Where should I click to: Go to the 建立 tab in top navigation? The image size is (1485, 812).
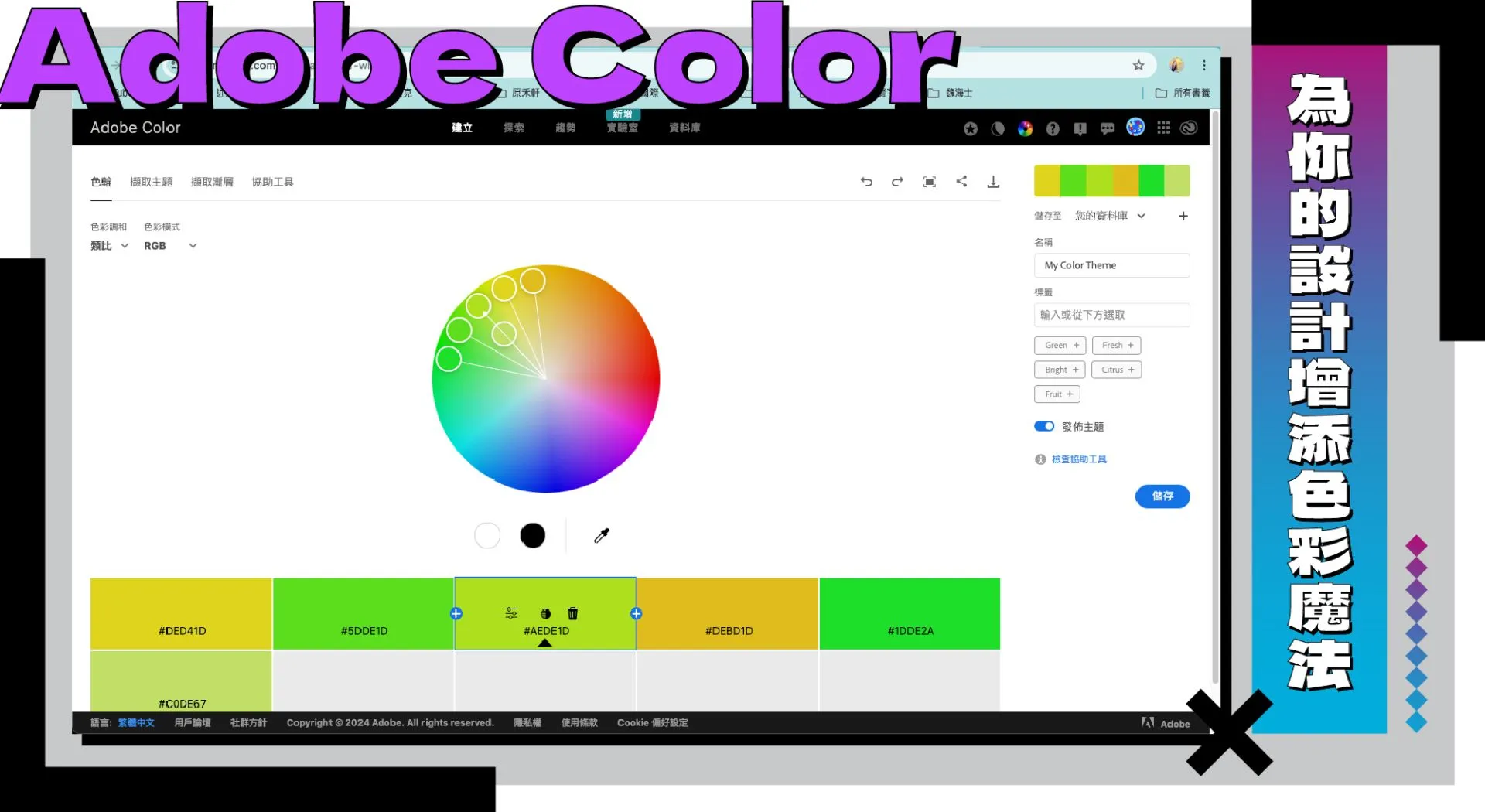[x=463, y=128]
